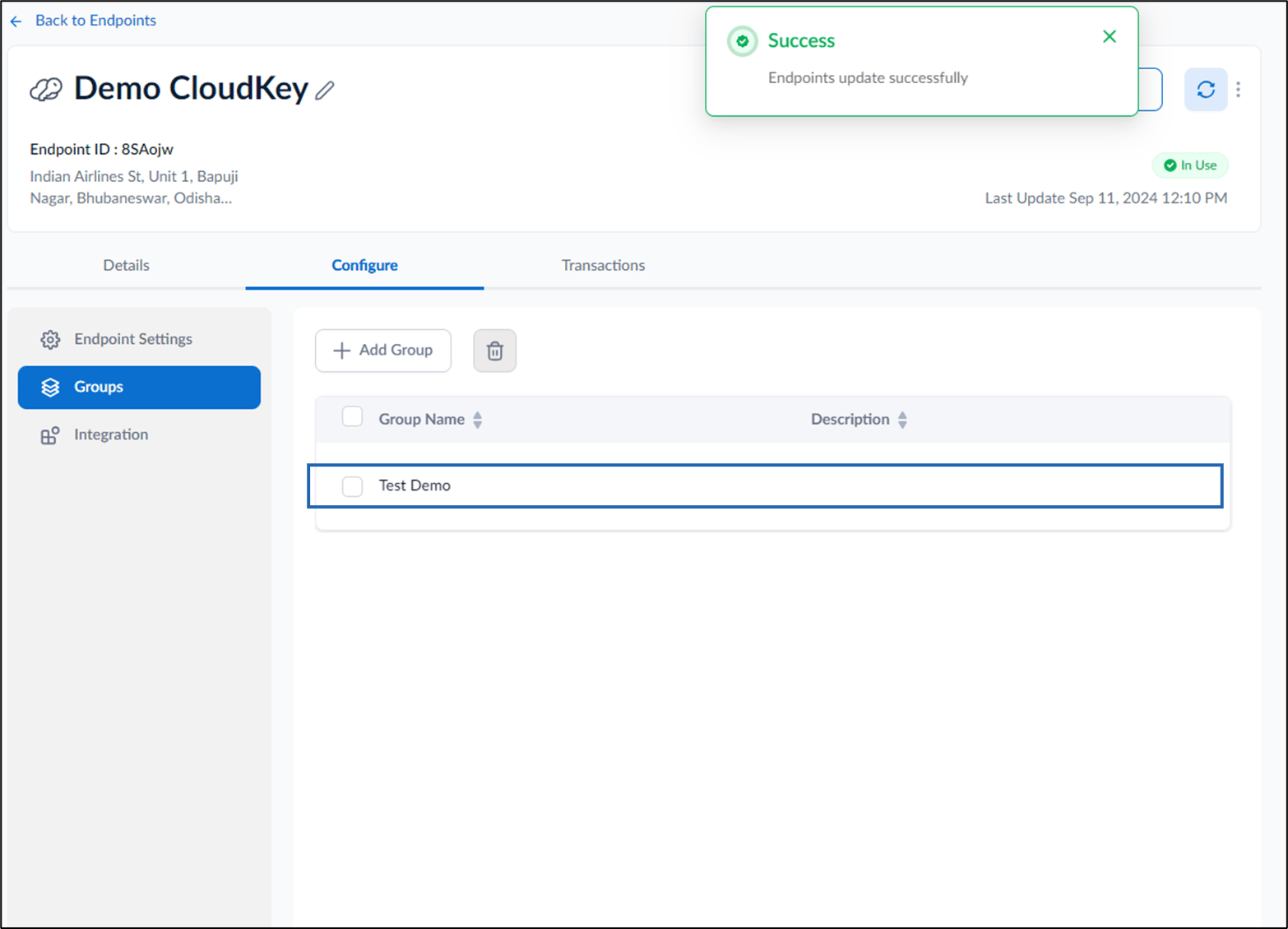Open the three-dot more options menu
This screenshot has width=1288, height=929.
[x=1238, y=90]
